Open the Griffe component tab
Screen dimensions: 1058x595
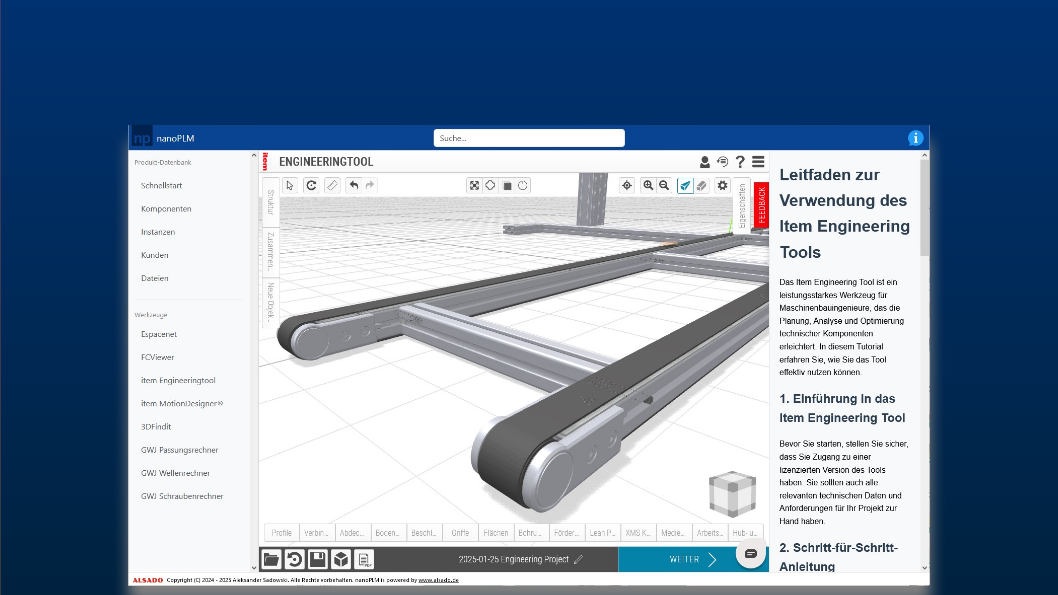[460, 533]
